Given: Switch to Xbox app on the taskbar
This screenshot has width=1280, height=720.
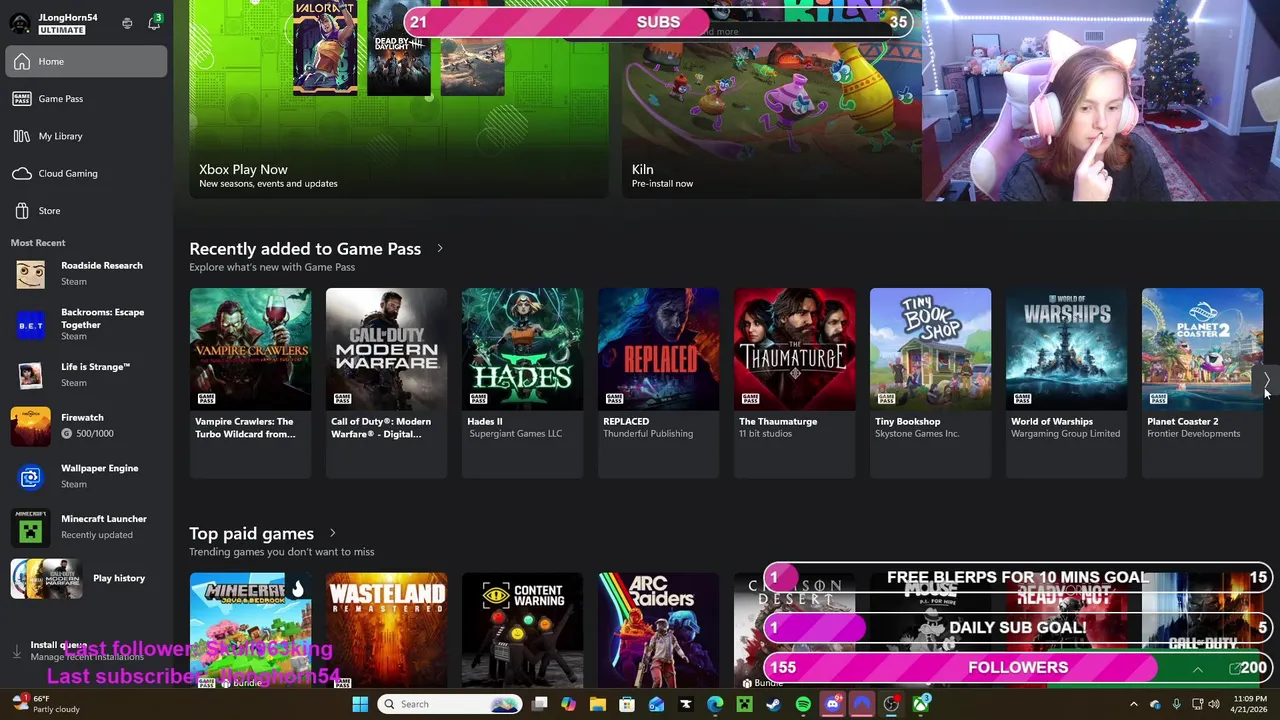Looking at the screenshot, I should (920, 704).
